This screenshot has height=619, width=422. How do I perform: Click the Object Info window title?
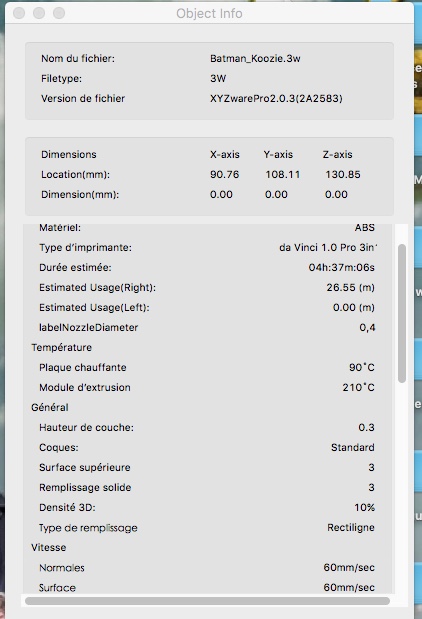pos(209,13)
